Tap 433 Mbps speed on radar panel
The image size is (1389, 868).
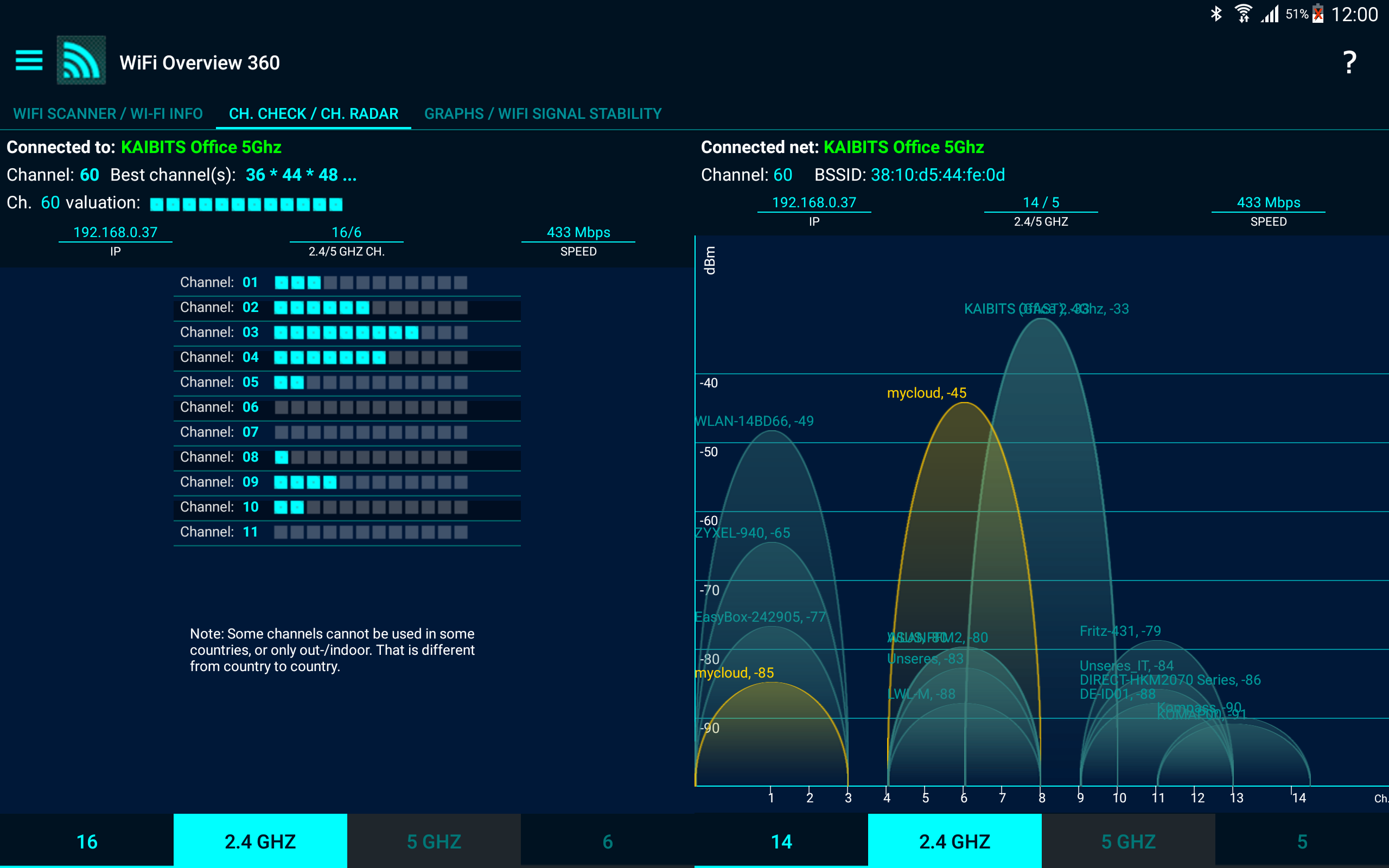[x=1268, y=203]
